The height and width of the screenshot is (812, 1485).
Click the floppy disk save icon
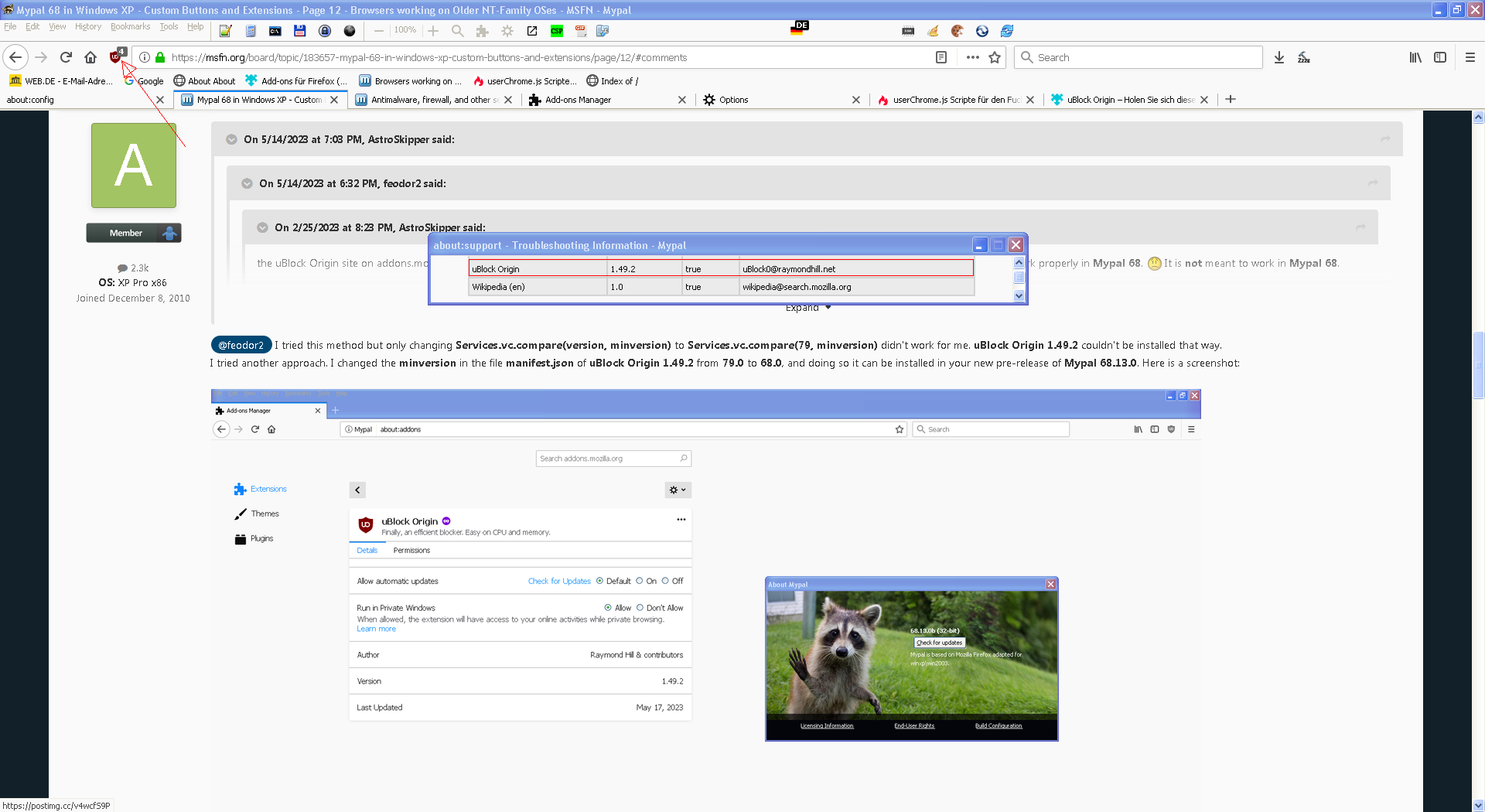[300, 31]
